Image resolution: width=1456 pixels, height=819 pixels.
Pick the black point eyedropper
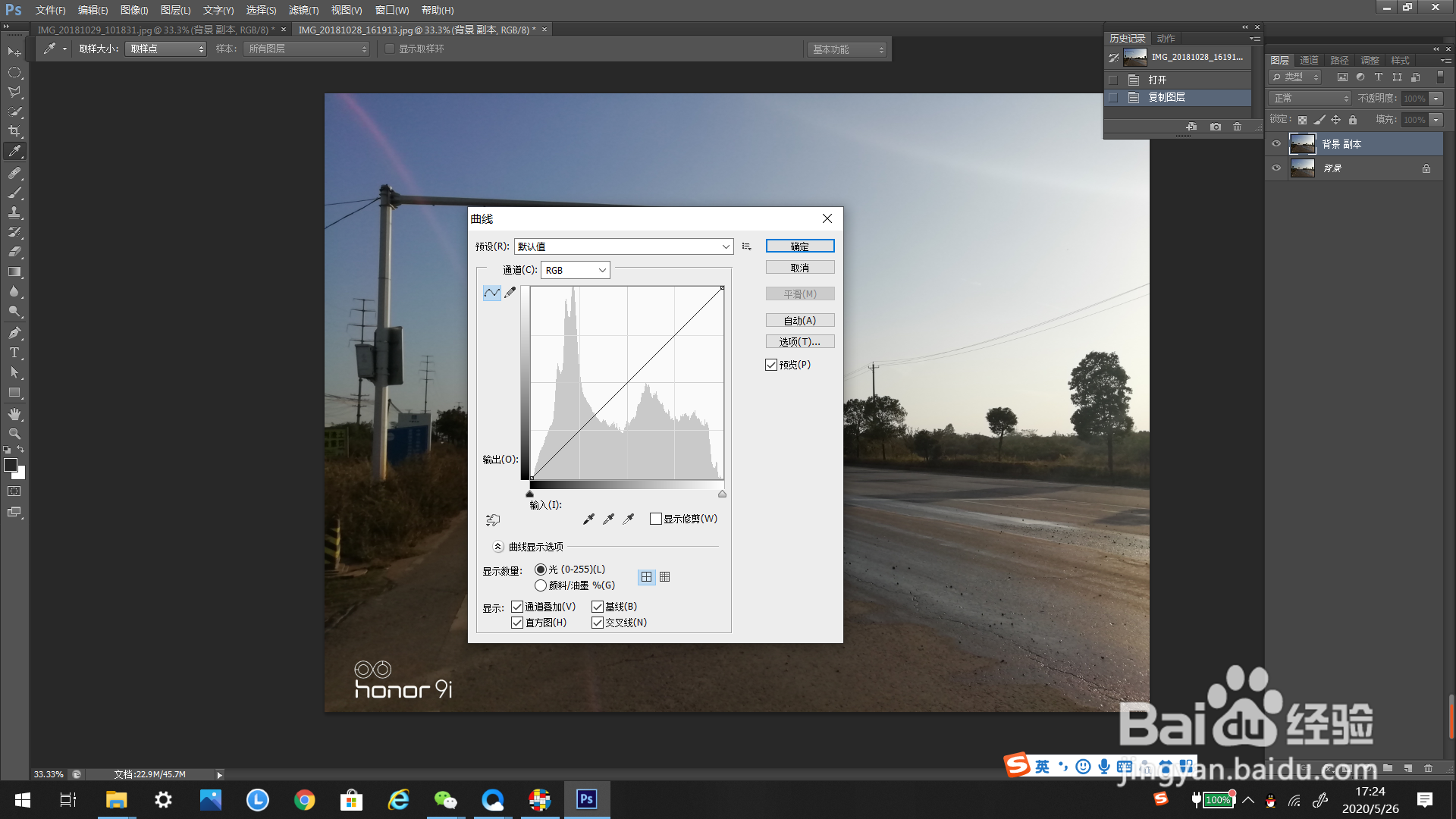(588, 519)
